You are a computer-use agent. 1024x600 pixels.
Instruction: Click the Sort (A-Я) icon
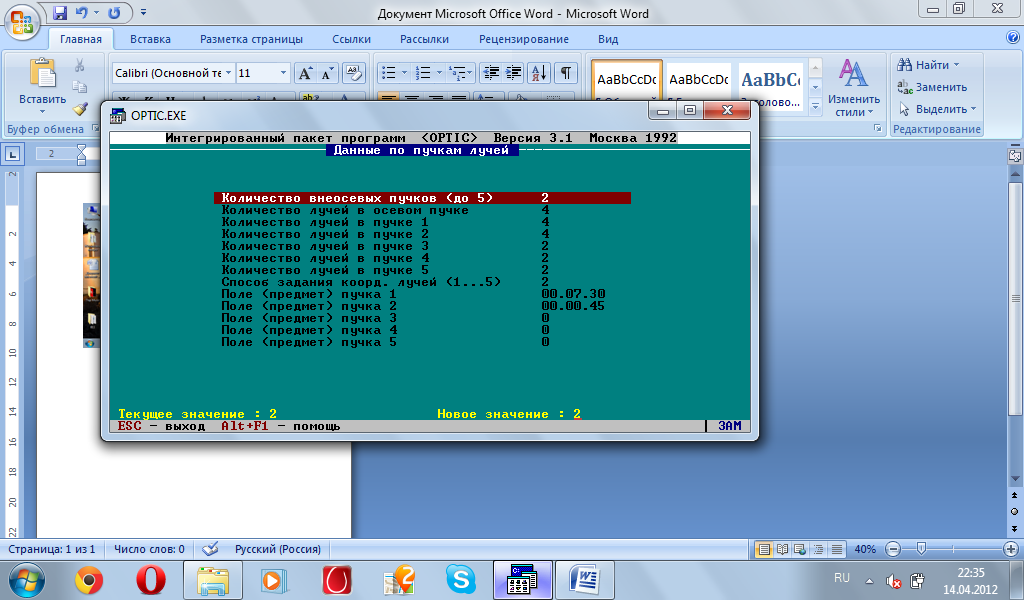coord(539,72)
